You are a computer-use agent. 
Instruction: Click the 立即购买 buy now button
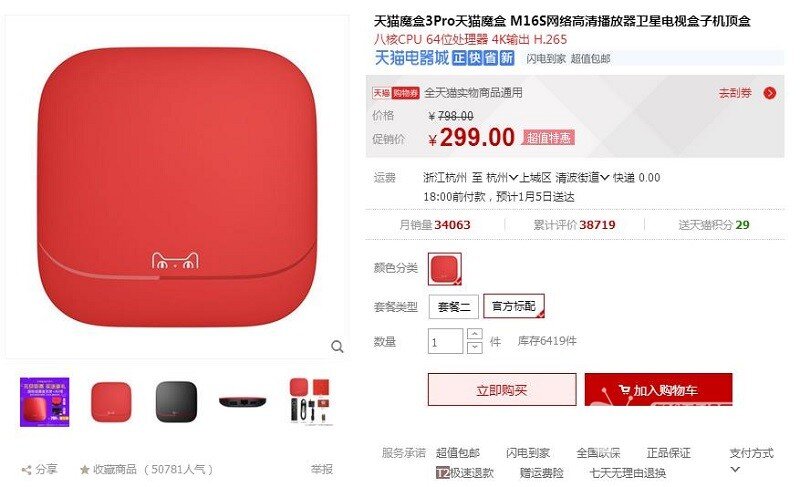(502, 390)
